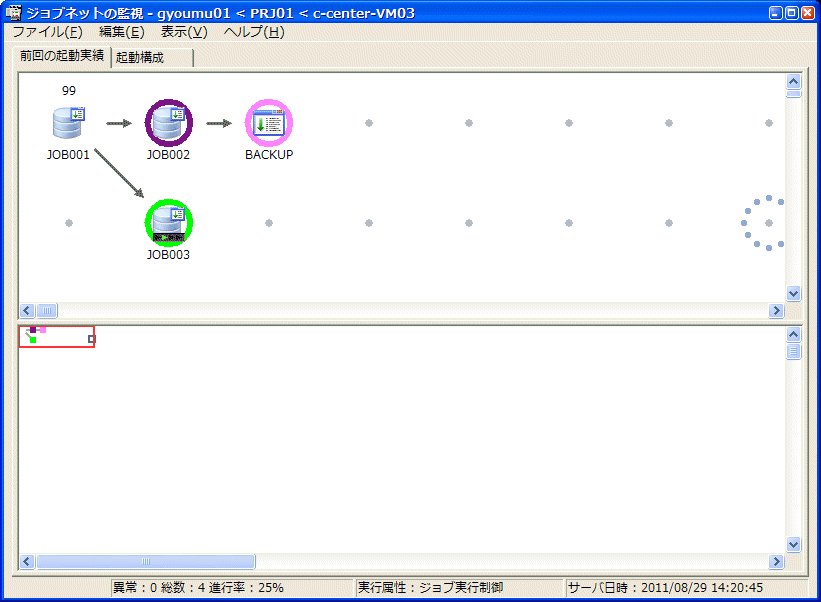Select the BACKUP job icon
The height and width of the screenshot is (602, 821).
tap(269, 123)
